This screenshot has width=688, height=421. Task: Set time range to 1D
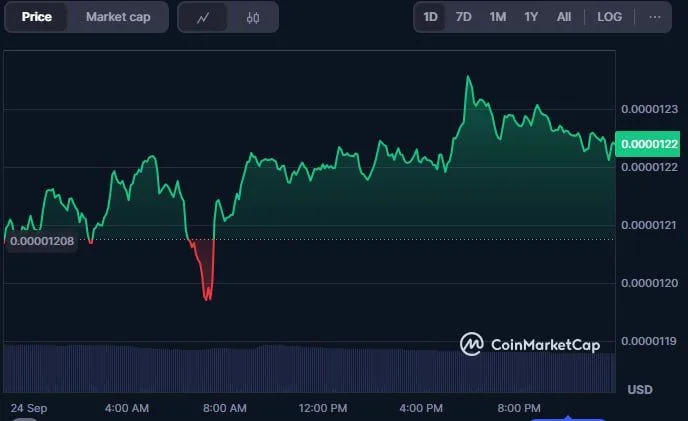[430, 17]
